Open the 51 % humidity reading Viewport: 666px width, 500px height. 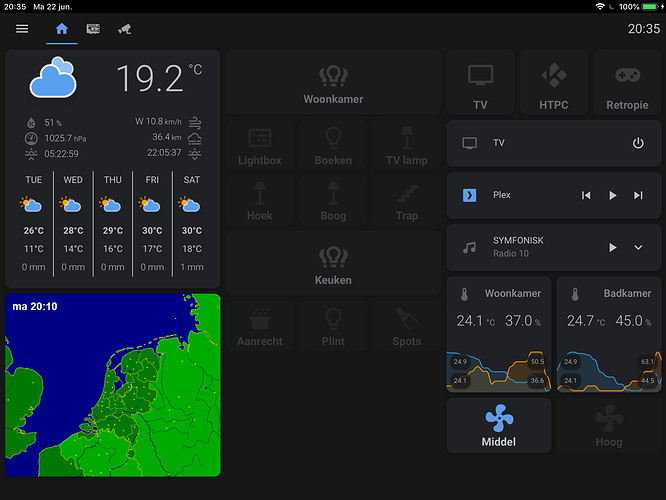pyautogui.click(x=53, y=123)
